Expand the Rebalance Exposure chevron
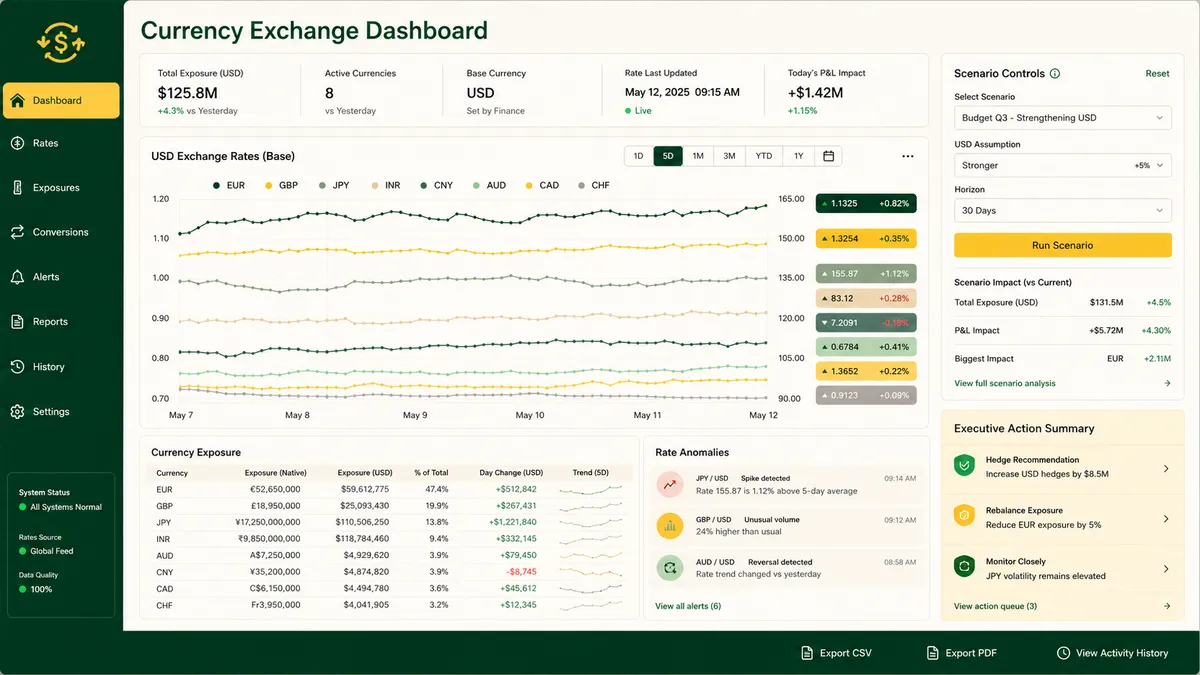The width and height of the screenshot is (1200, 675). pyautogui.click(x=1166, y=518)
